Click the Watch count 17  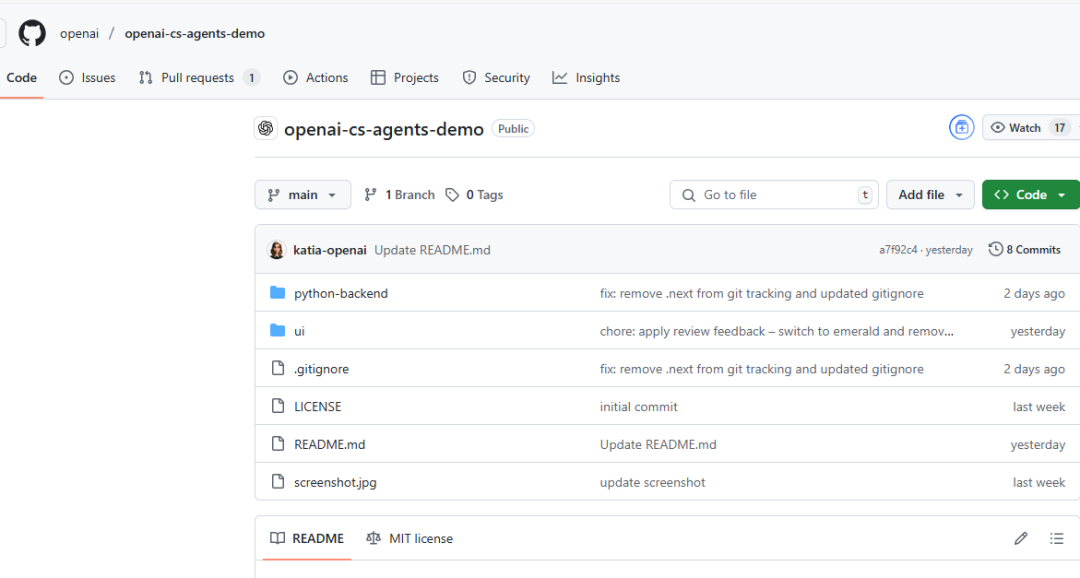(1059, 127)
